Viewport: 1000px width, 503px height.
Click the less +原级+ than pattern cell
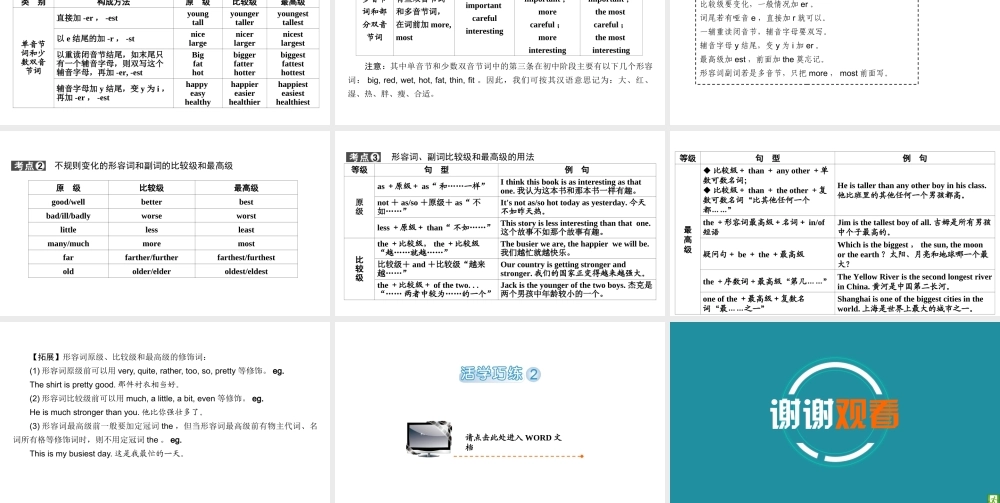tap(436, 228)
